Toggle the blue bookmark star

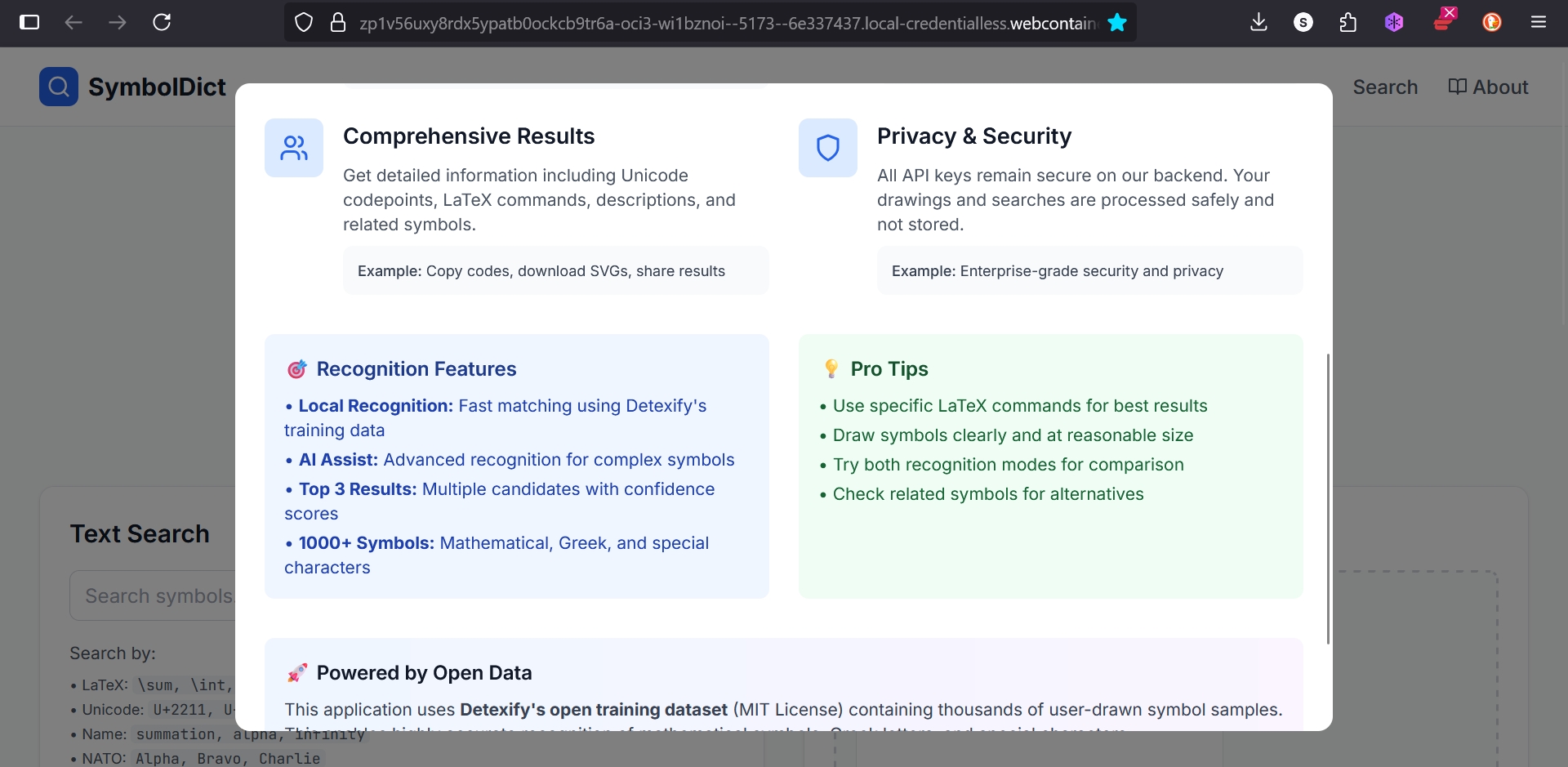[1117, 23]
